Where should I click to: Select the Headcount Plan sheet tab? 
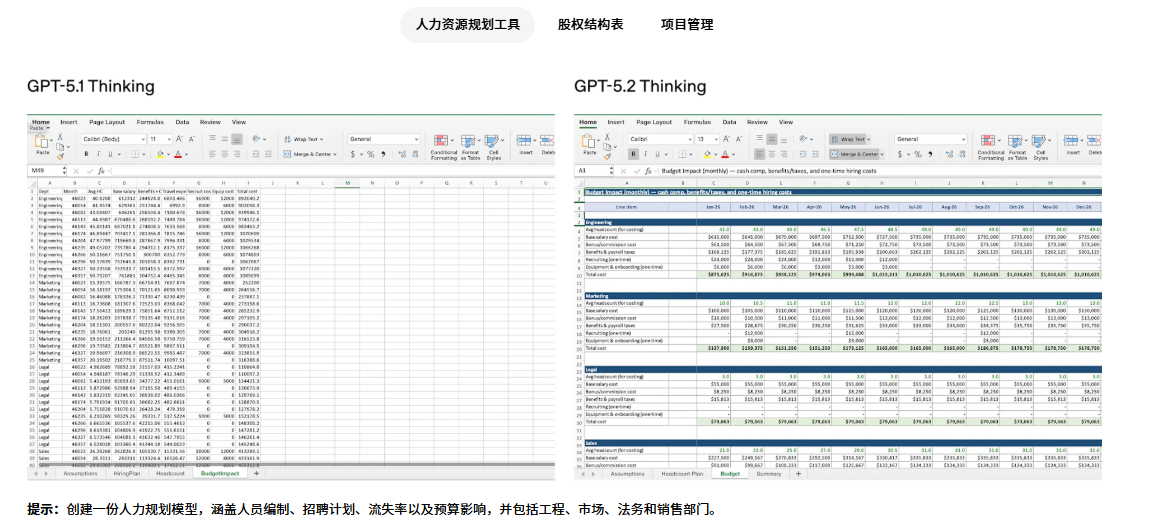point(682,473)
